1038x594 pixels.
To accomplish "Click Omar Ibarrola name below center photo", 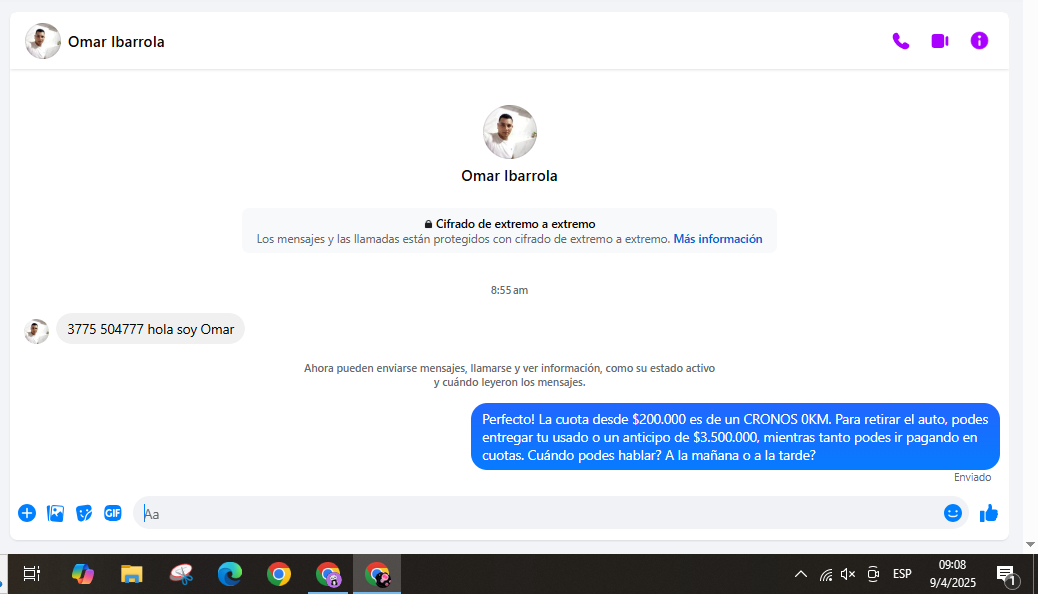I will click(x=509, y=176).
